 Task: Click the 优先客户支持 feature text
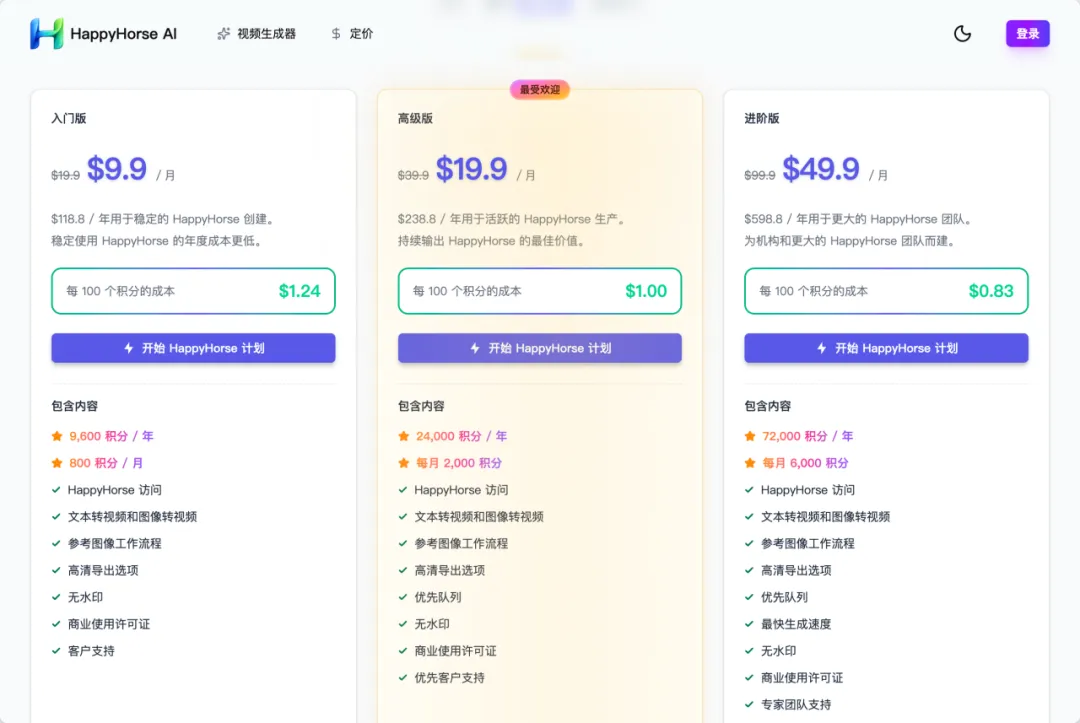pos(450,678)
